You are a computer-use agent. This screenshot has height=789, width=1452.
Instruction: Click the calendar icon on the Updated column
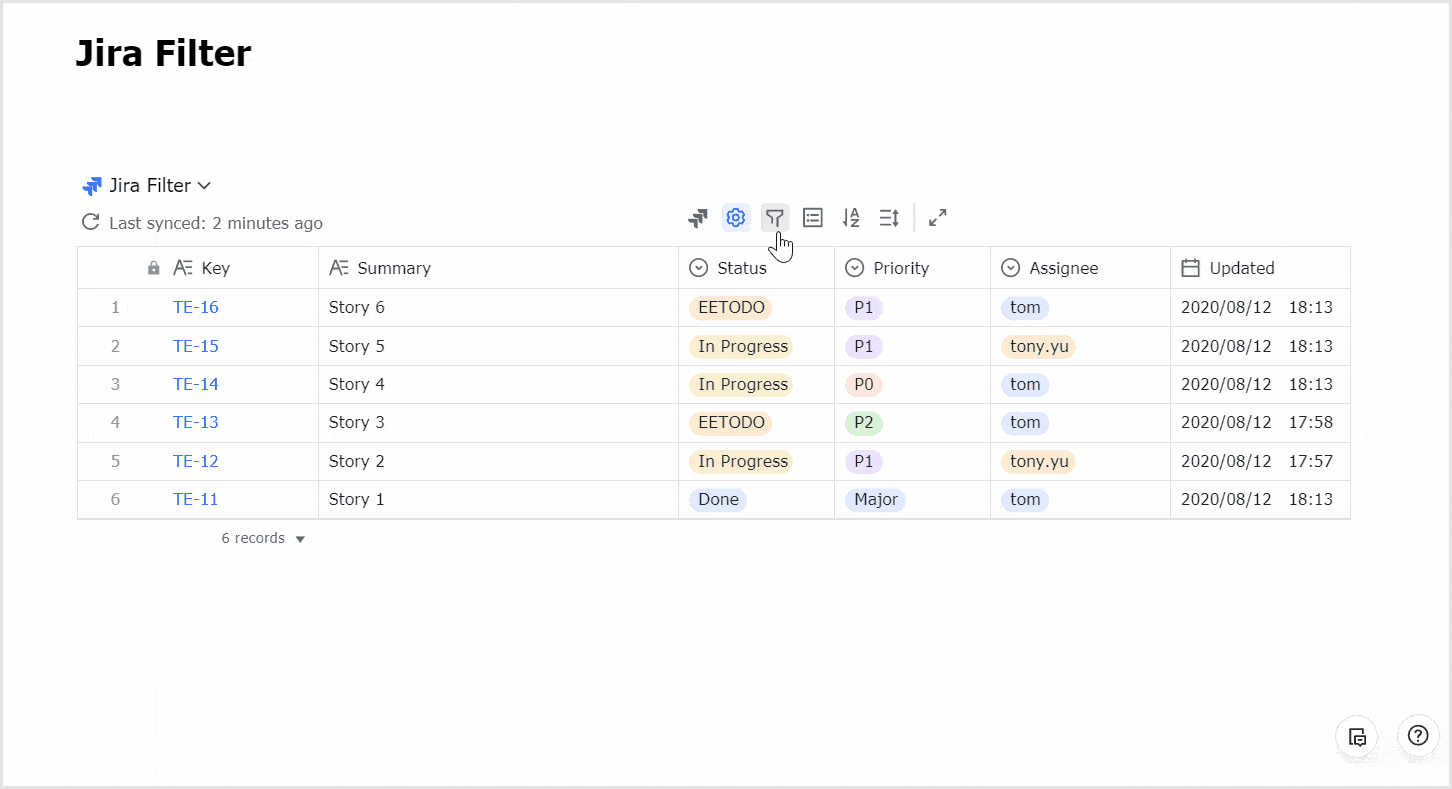click(1190, 267)
